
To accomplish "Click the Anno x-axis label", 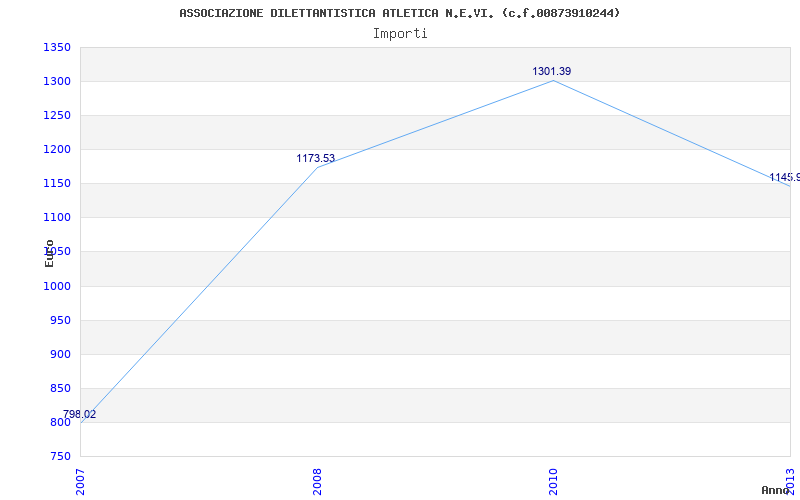I will (775, 490).
